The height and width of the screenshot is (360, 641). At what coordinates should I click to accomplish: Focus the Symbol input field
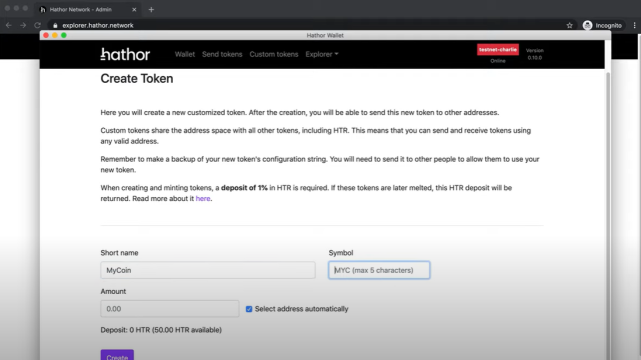pos(379,270)
